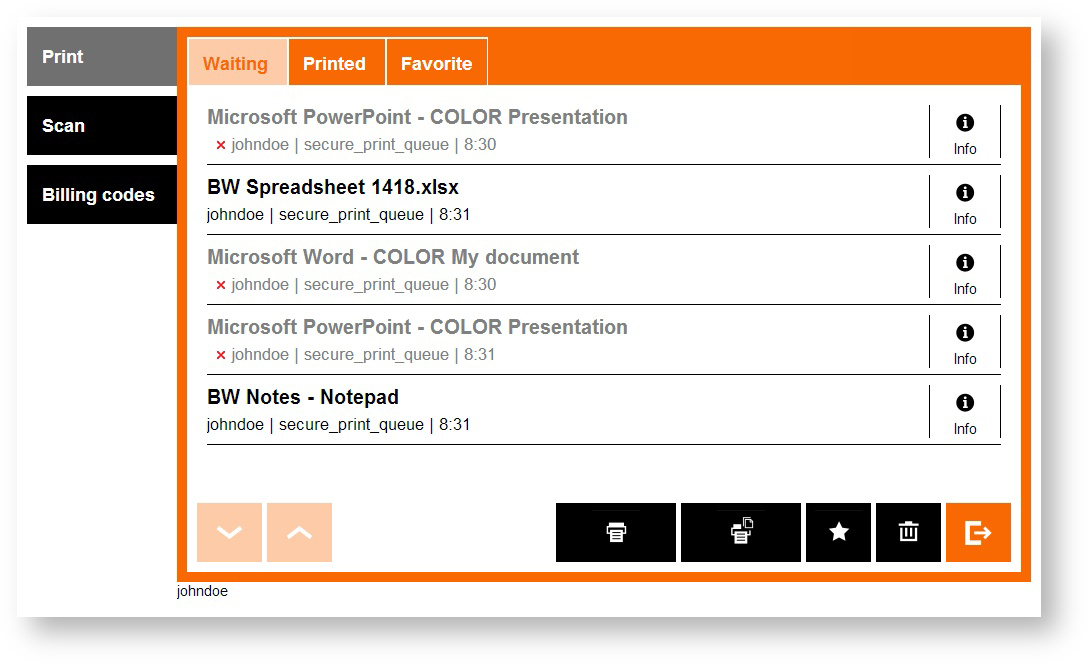Screen dimensions: 1089x665
Task: Select the Waiting tab
Action: coord(236,63)
